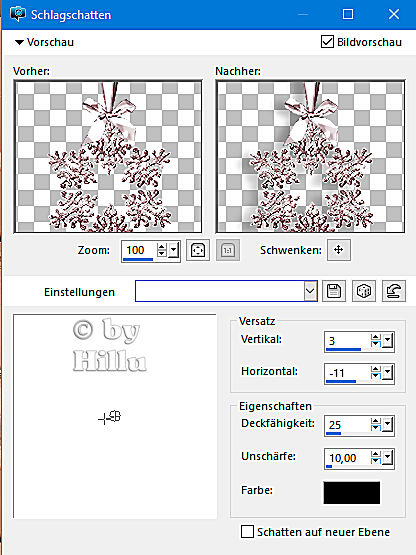Viewport: 416px width, 555px height.
Task: Click the Vorher preview image
Action: coord(108,156)
